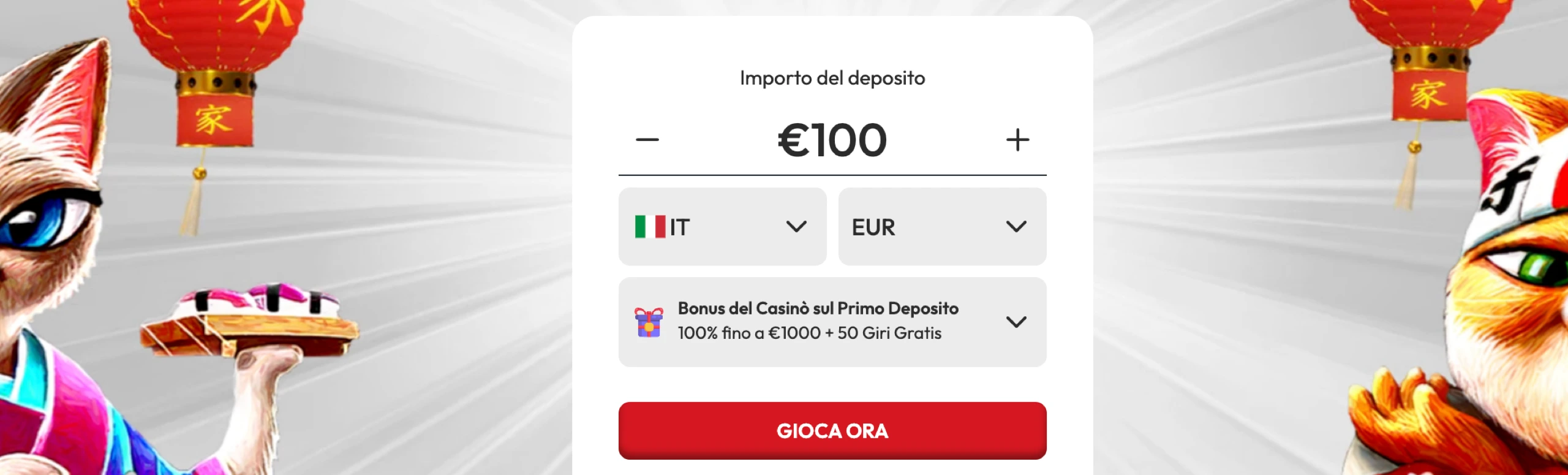Expand the first deposit bonus chevron
The height and width of the screenshot is (475, 1568).
(1016, 322)
